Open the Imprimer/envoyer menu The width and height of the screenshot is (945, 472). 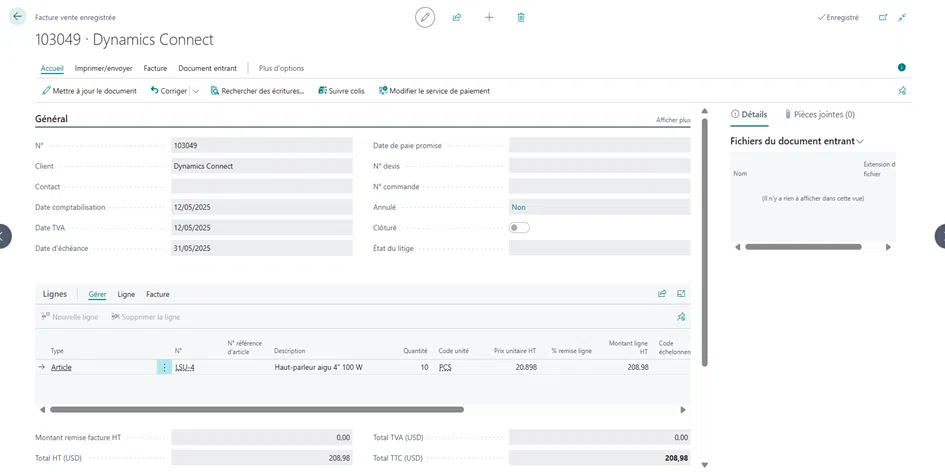point(104,68)
